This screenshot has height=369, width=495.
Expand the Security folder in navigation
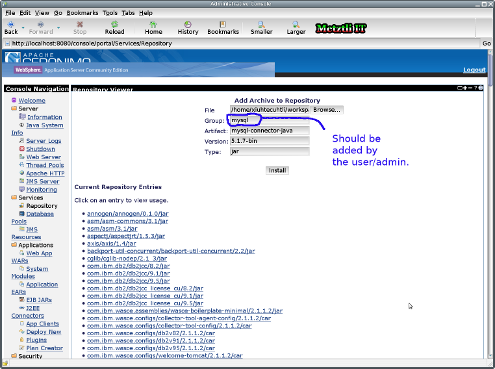pyautogui.click(x=14, y=356)
